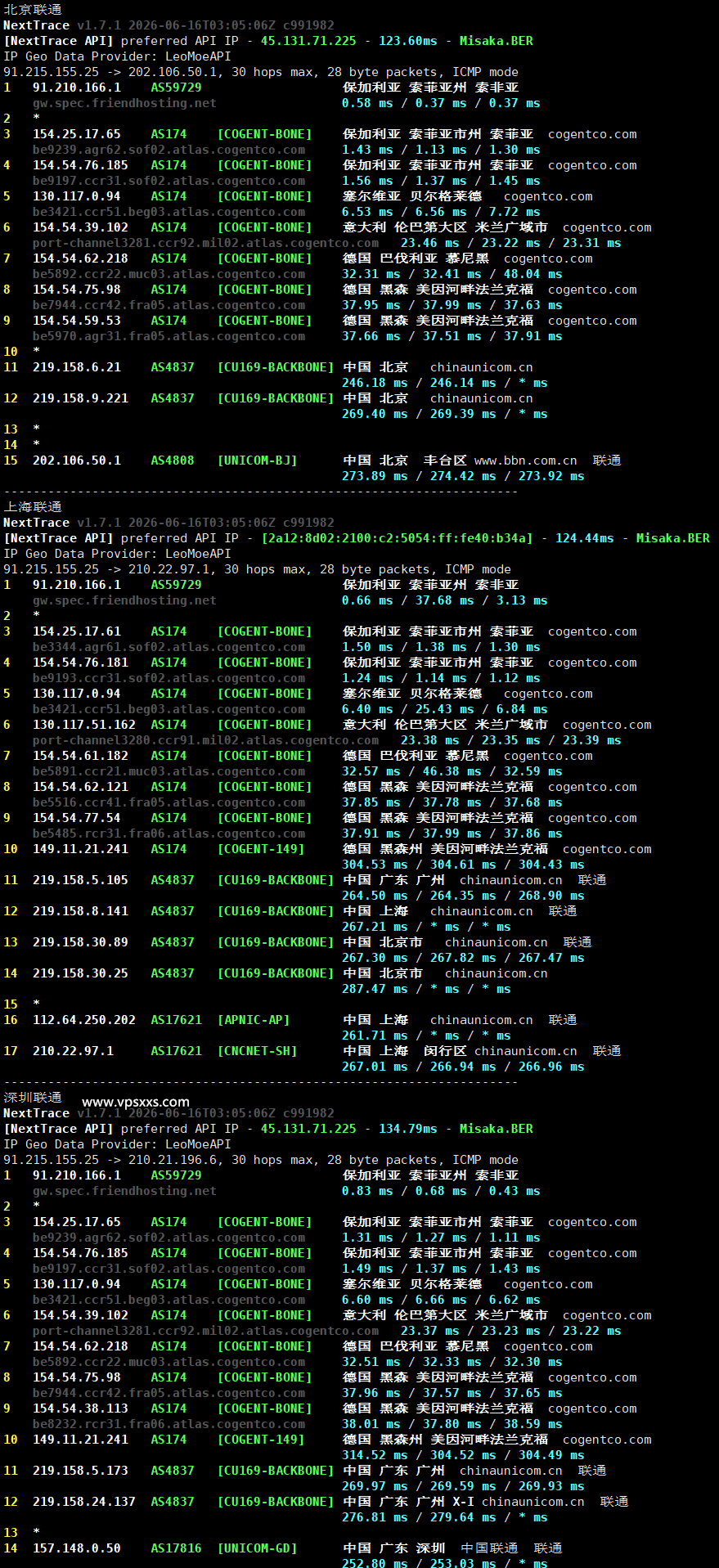Click the latency "314.52 ms"

375,1455
